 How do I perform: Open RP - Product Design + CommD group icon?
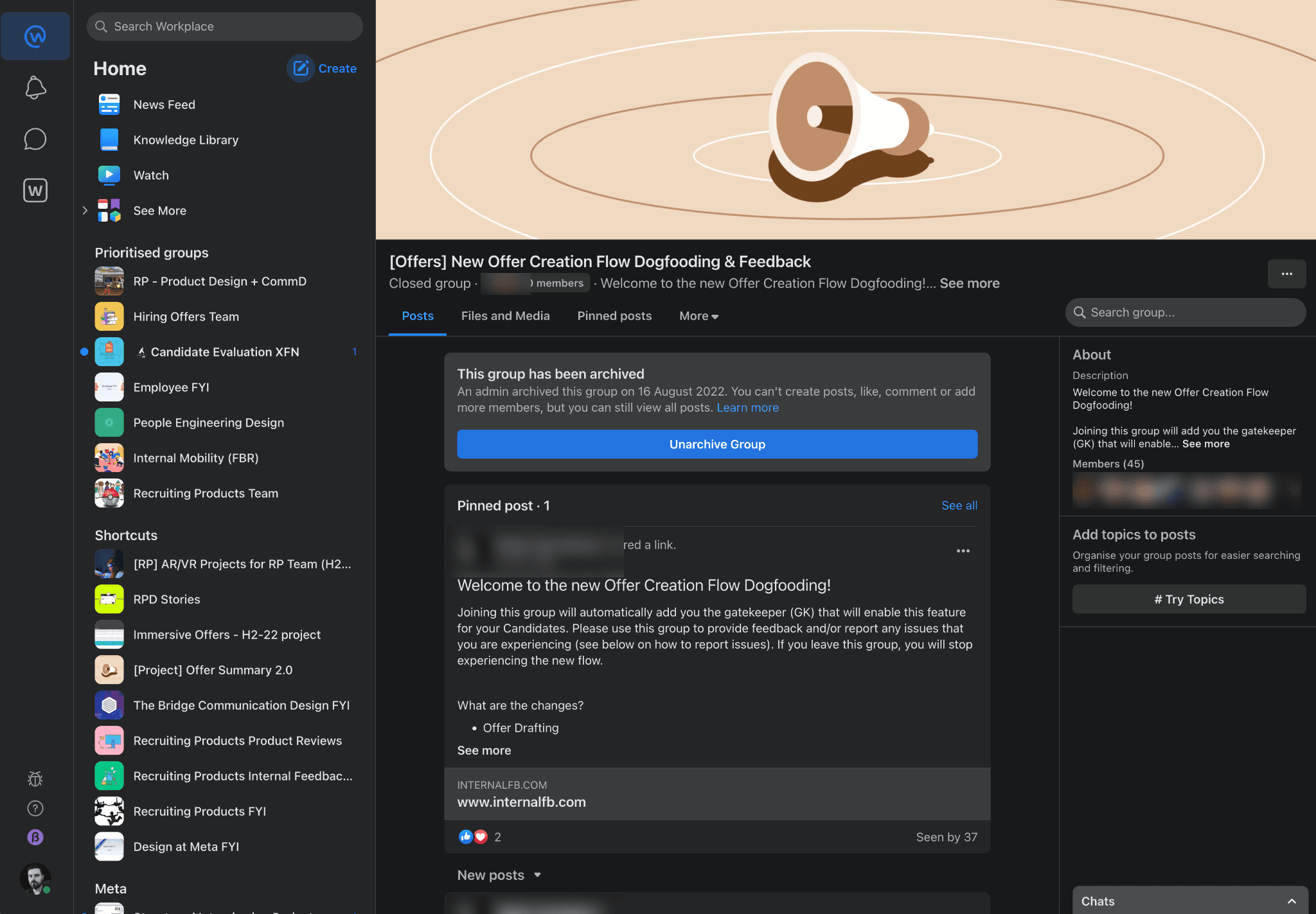109,281
